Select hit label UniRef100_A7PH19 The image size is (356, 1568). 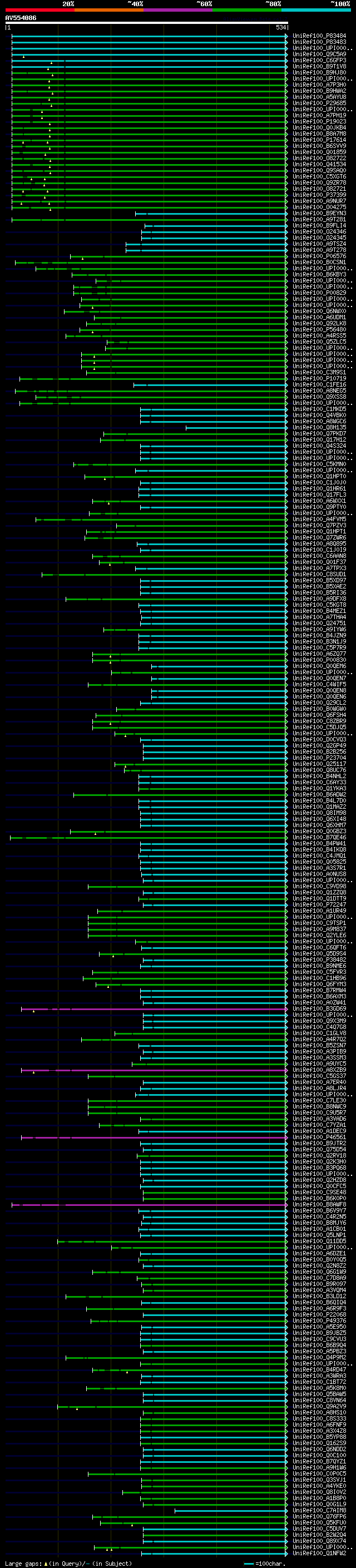(x=319, y=115)
